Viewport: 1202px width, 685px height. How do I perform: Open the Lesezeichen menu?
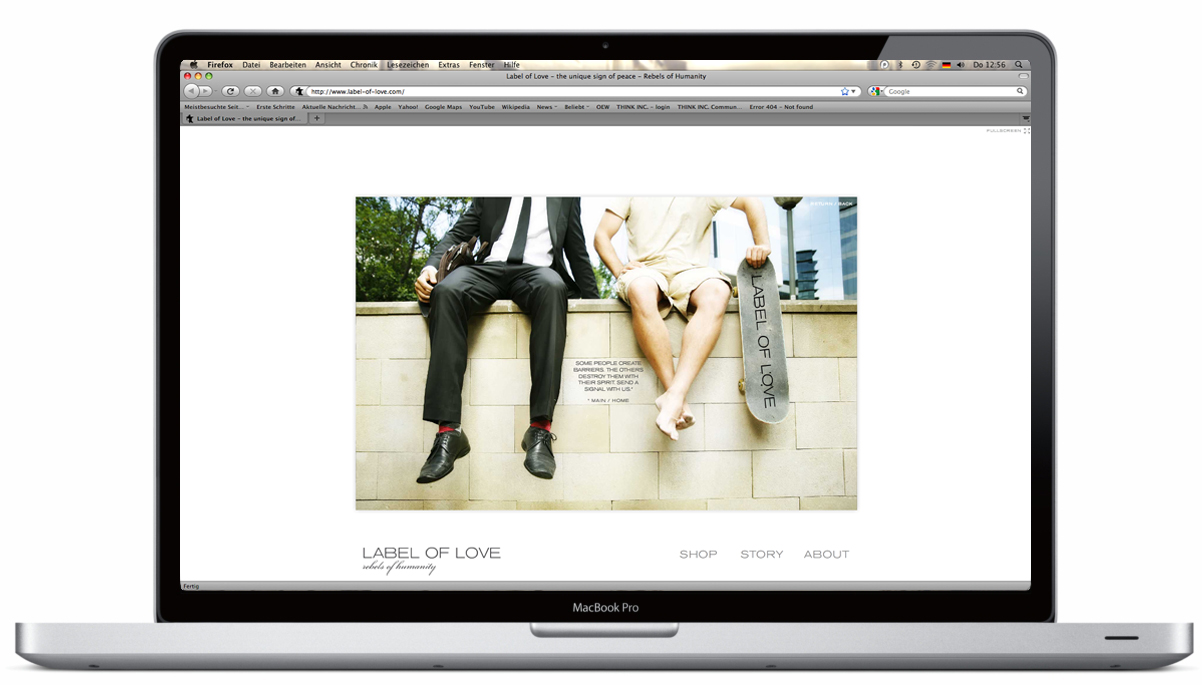coord(408,65)
